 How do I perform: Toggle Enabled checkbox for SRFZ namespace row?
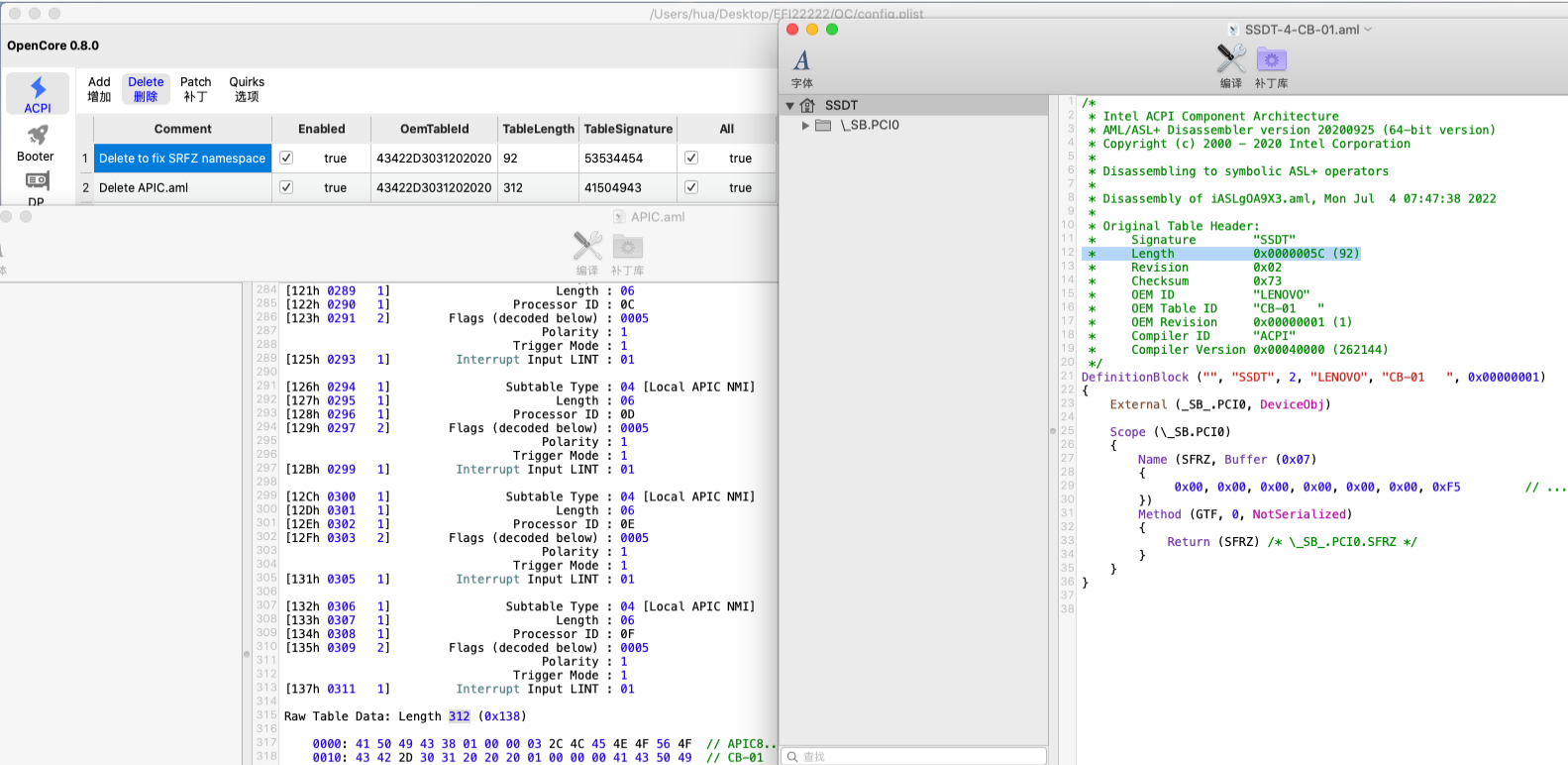286,158
